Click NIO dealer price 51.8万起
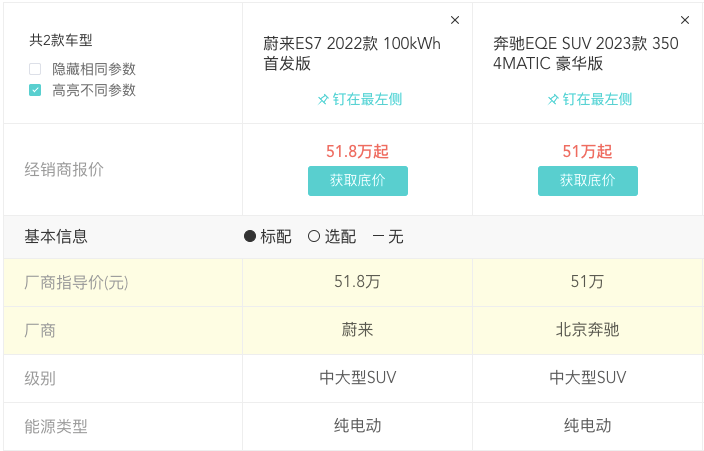This screenshot has height=451, width=704. coord(357,152)
